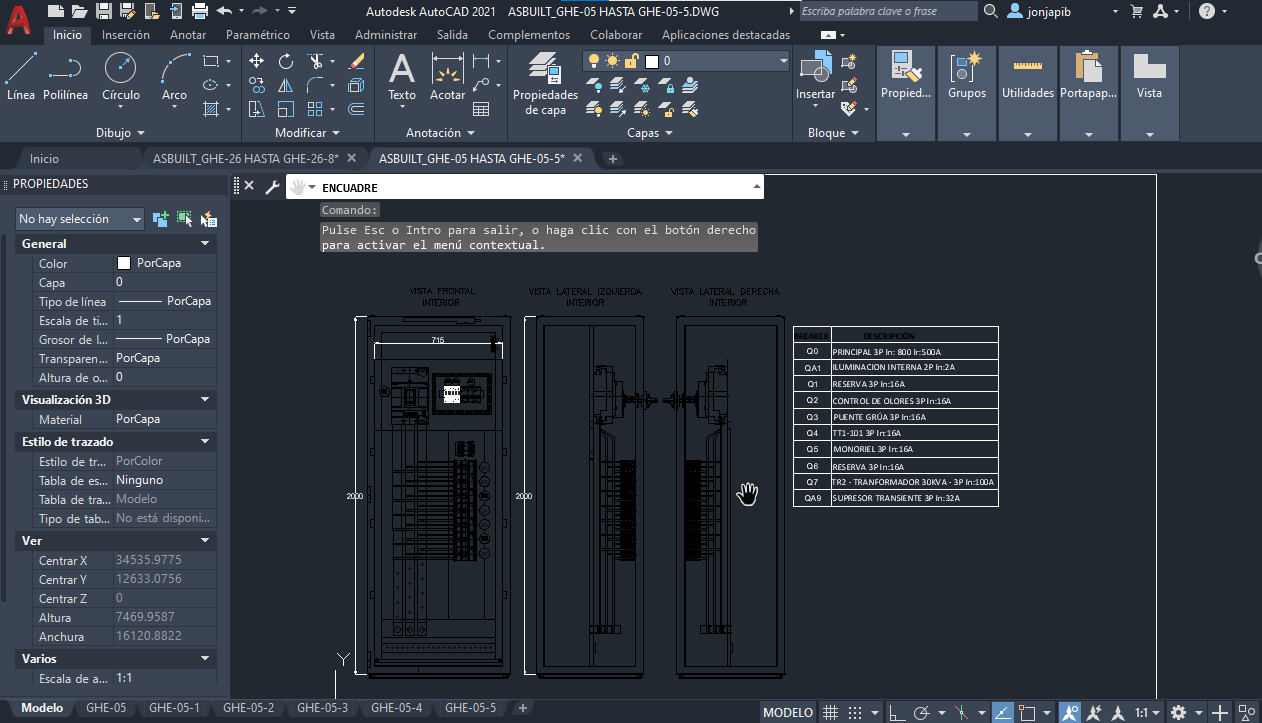The image size is (1262, 723).
Task: Open the 'No hay selección' dropdown
Action: click(x=80, y=219)
